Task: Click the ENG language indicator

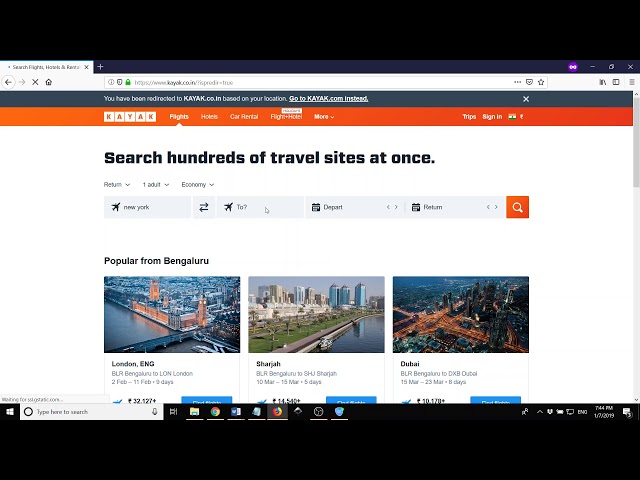Action: coord(582,412)
